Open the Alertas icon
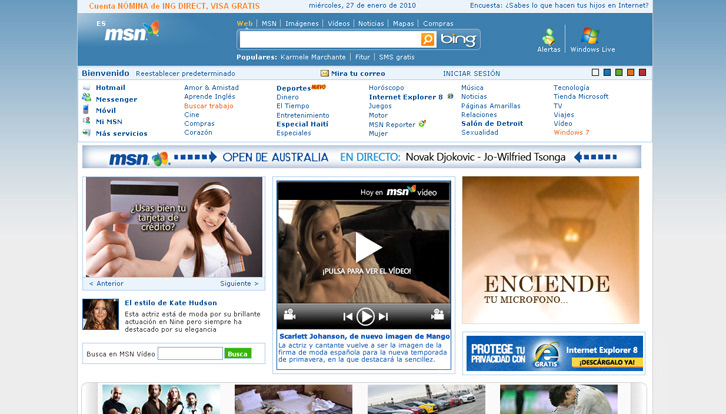This screenshot has height=414, width=726. pos(548,37)
